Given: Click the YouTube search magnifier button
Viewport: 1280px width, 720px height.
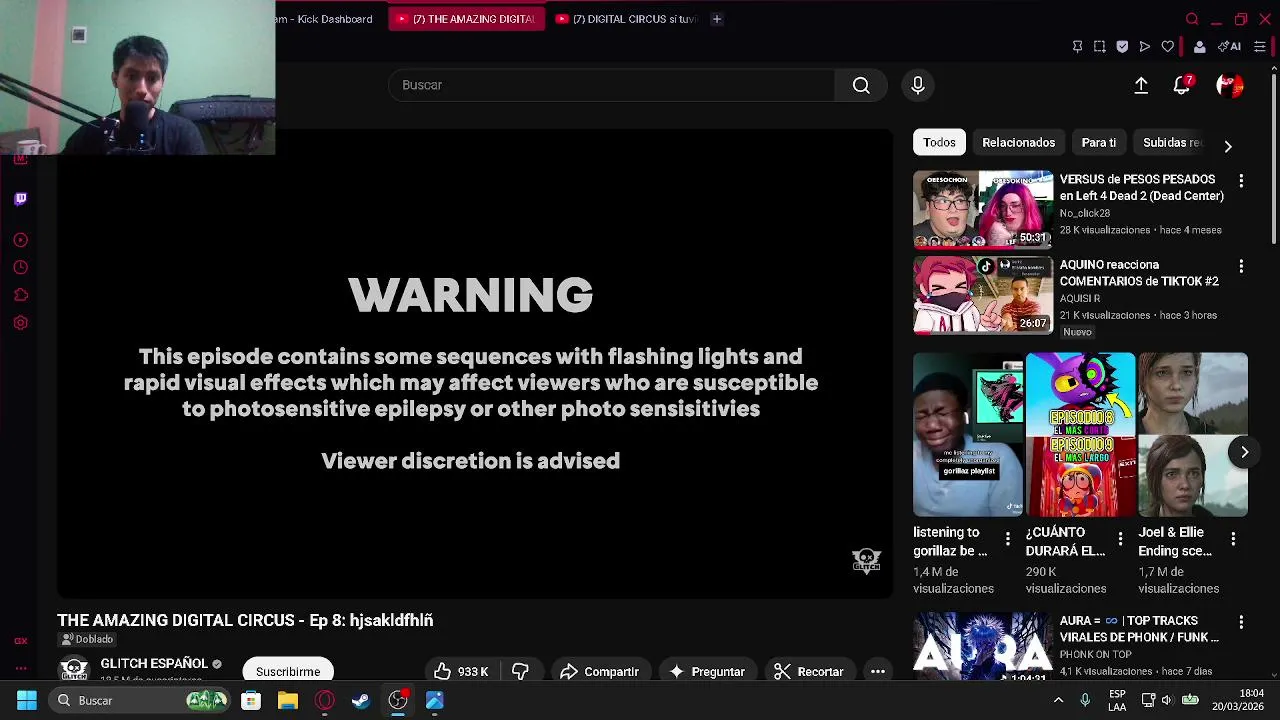Looking at the screenshot, I should [x=861, y=85].
